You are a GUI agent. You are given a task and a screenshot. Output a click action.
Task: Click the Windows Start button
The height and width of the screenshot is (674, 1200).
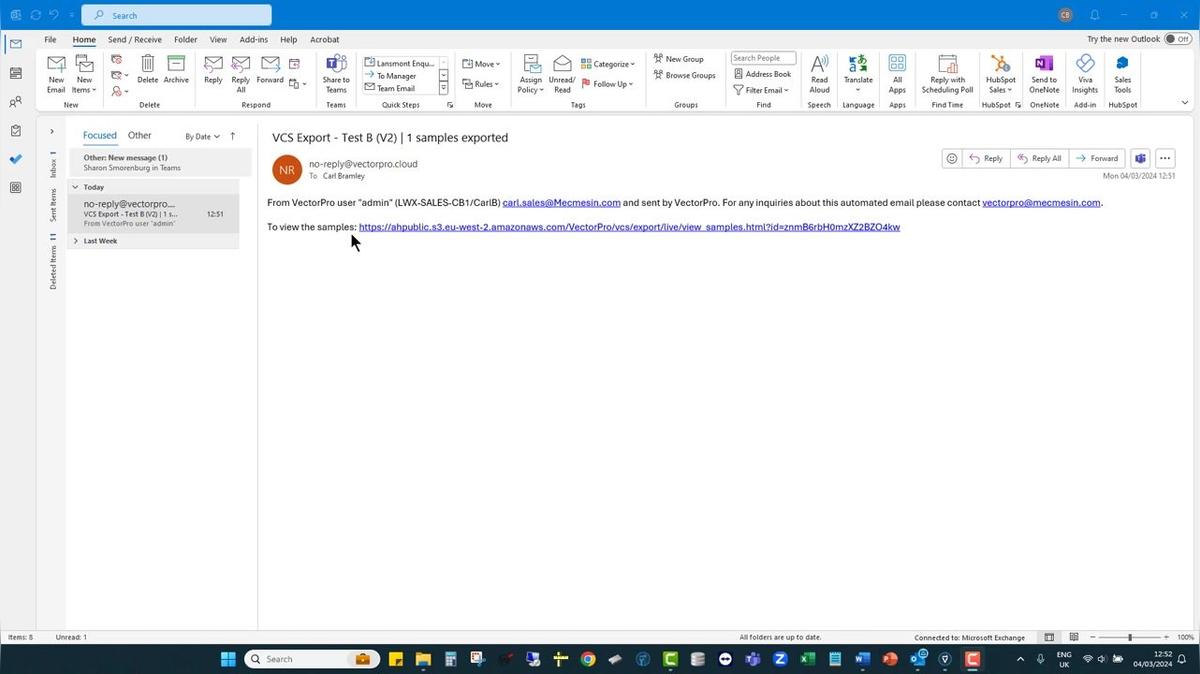tap(228, 659)
